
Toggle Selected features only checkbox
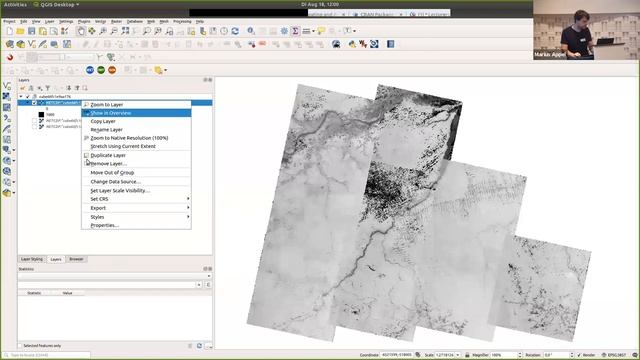(20, 346)
